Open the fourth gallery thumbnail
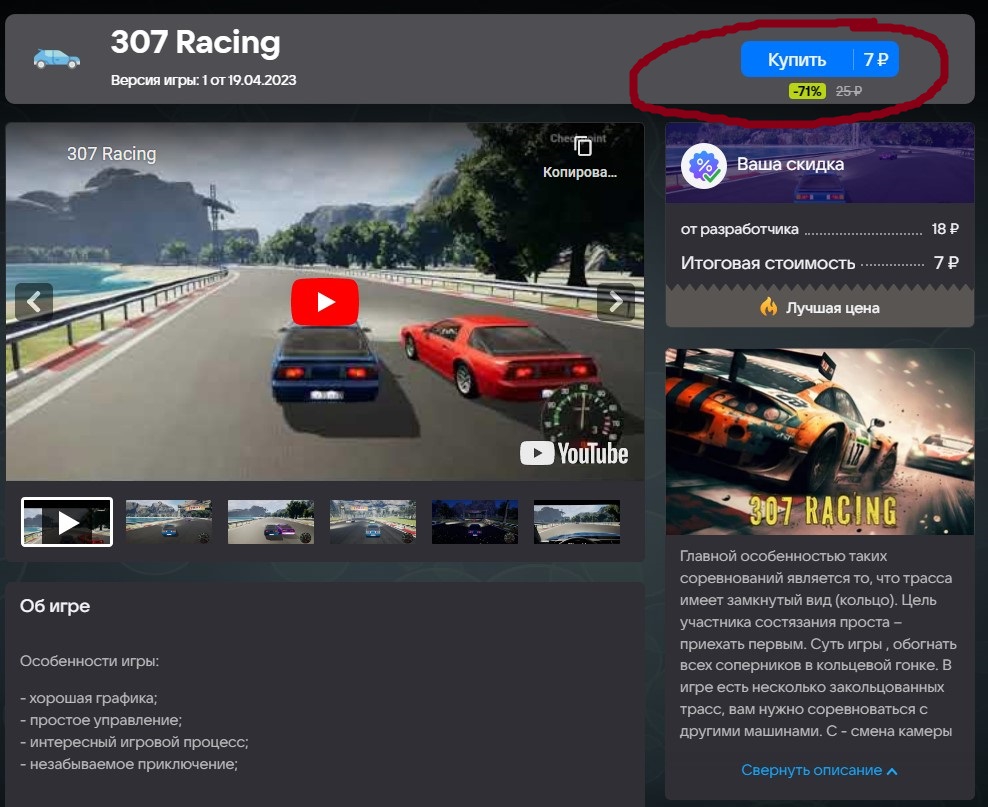The image size is (988, 807). point(373,522)
